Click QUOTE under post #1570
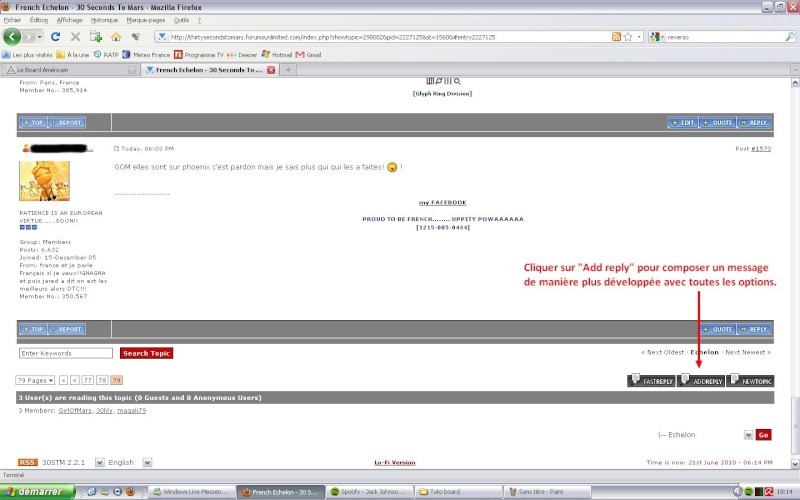The image size is (800, 500). (717, 329)
